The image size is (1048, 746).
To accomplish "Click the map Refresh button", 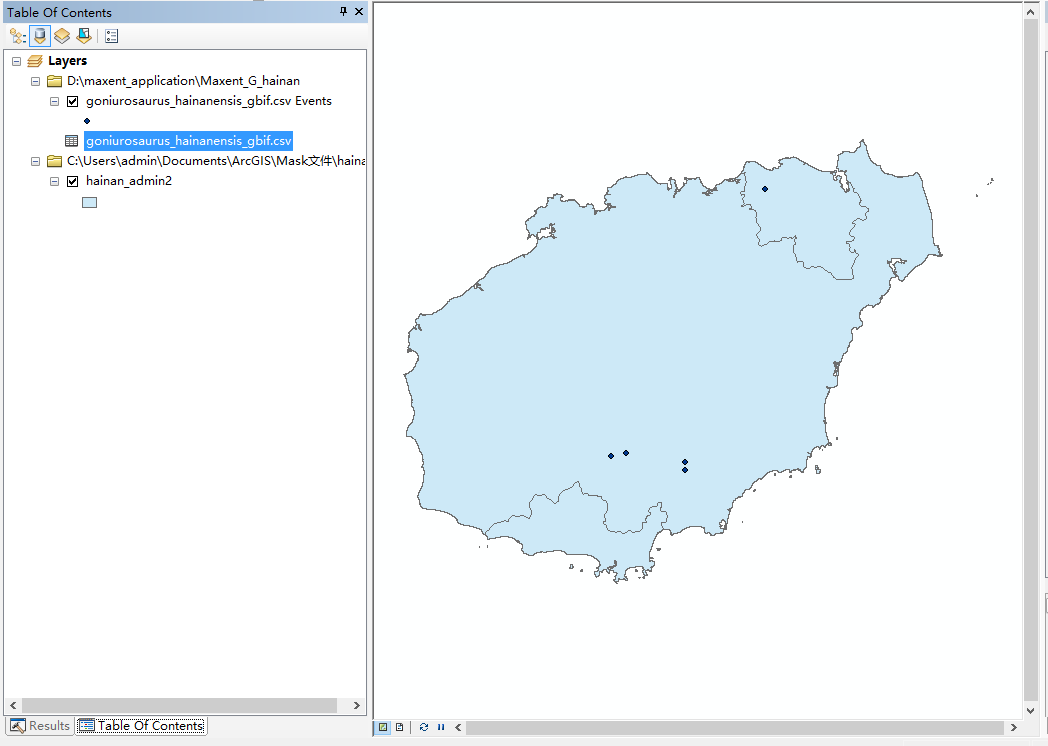I will point(424,727).
